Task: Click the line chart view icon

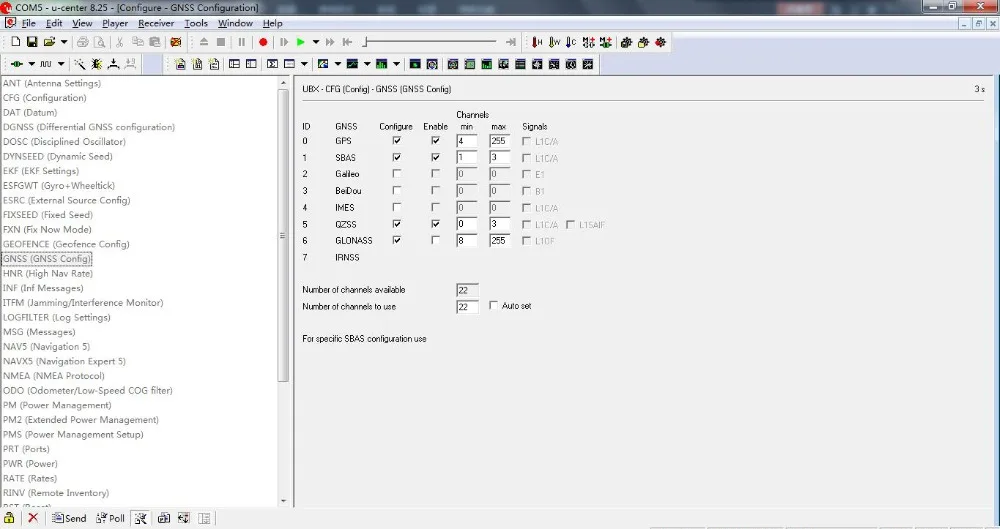Action: tap(352, 64)
